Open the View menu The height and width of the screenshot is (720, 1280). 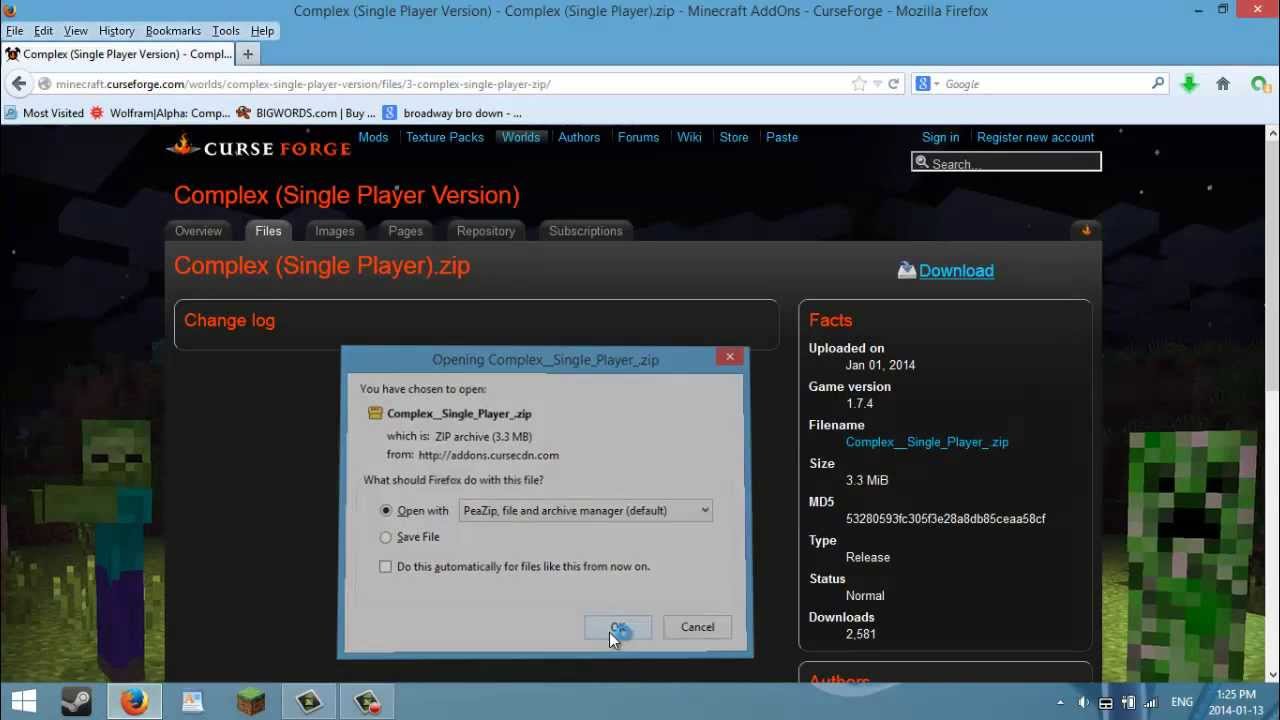coord(75,31)
